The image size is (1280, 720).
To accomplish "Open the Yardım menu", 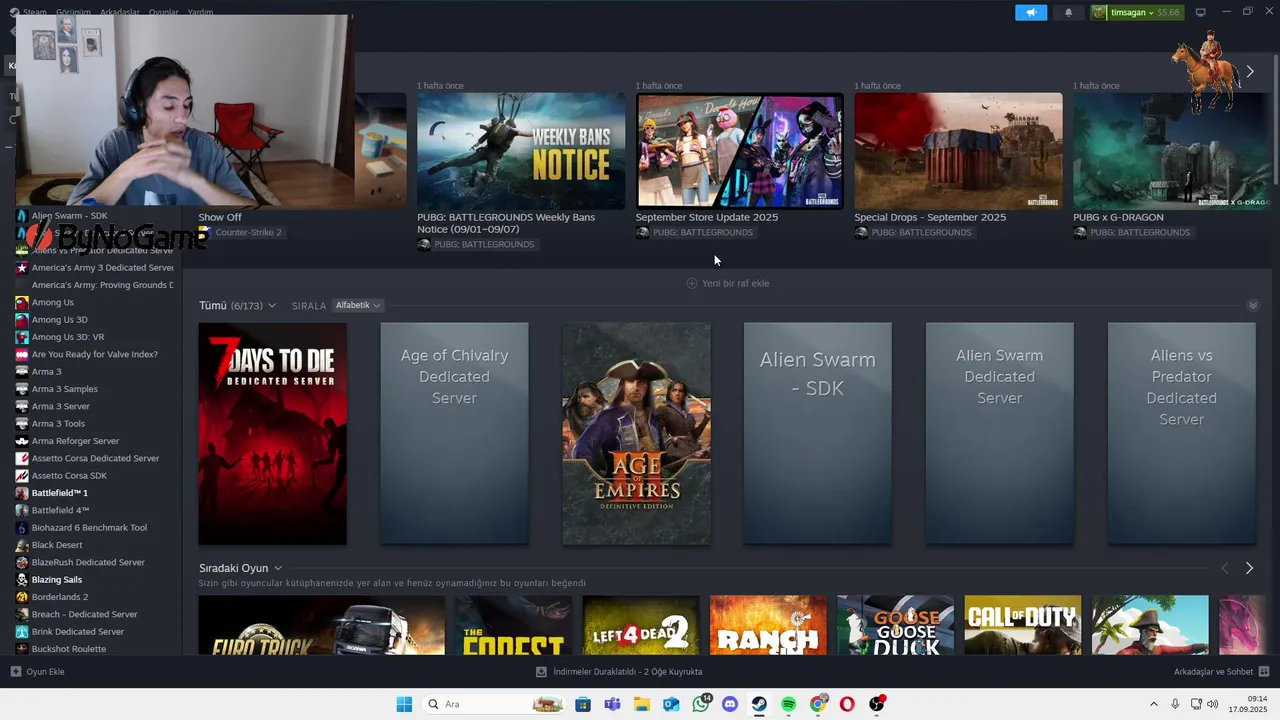I will tap(201, 12).
